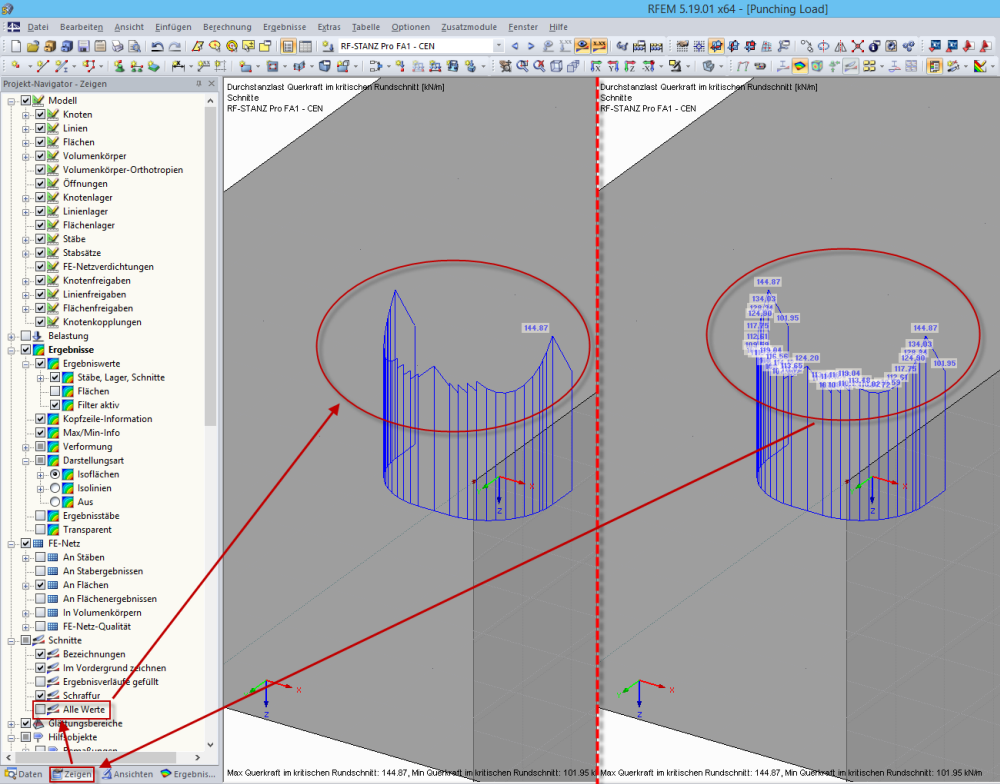The height and width of the screenshot is (784, 1000).
Task: Open the Bearbeiten menu
Action: [81, 27]
